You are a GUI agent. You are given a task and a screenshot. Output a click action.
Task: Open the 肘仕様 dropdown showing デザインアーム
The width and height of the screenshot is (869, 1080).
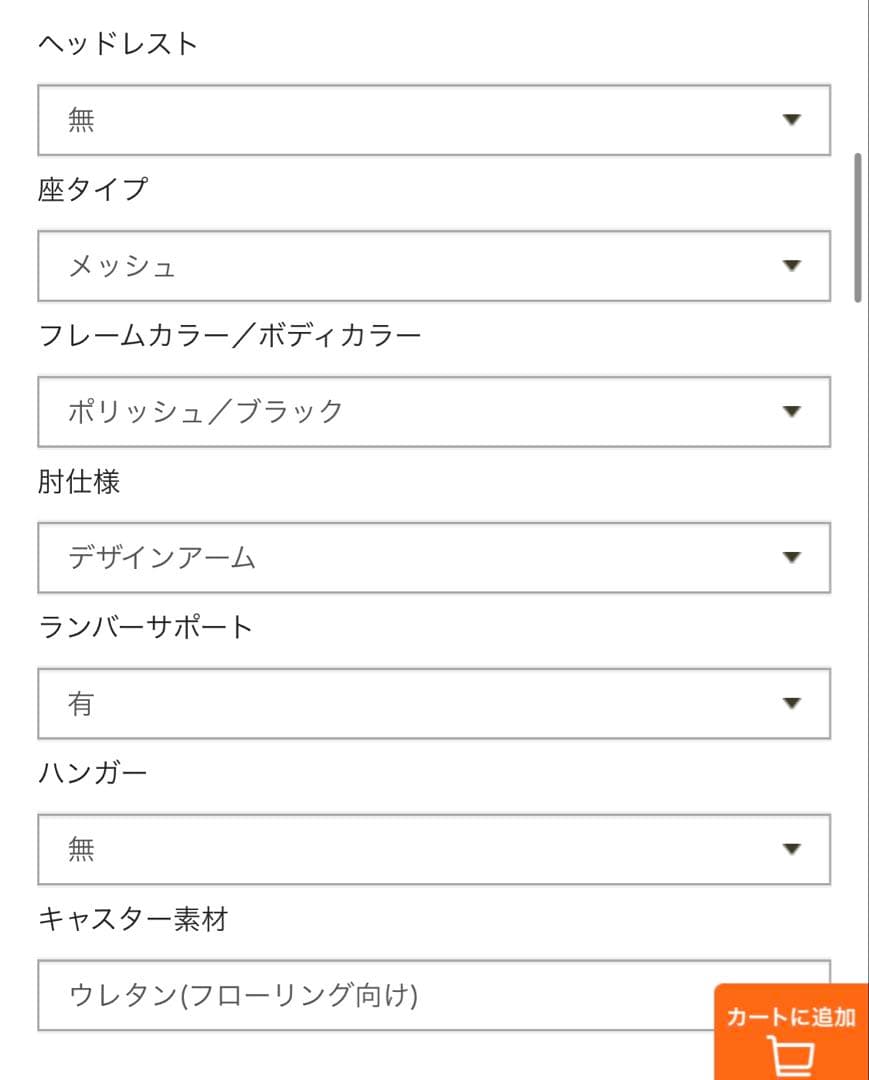click(x=433, y=557)
